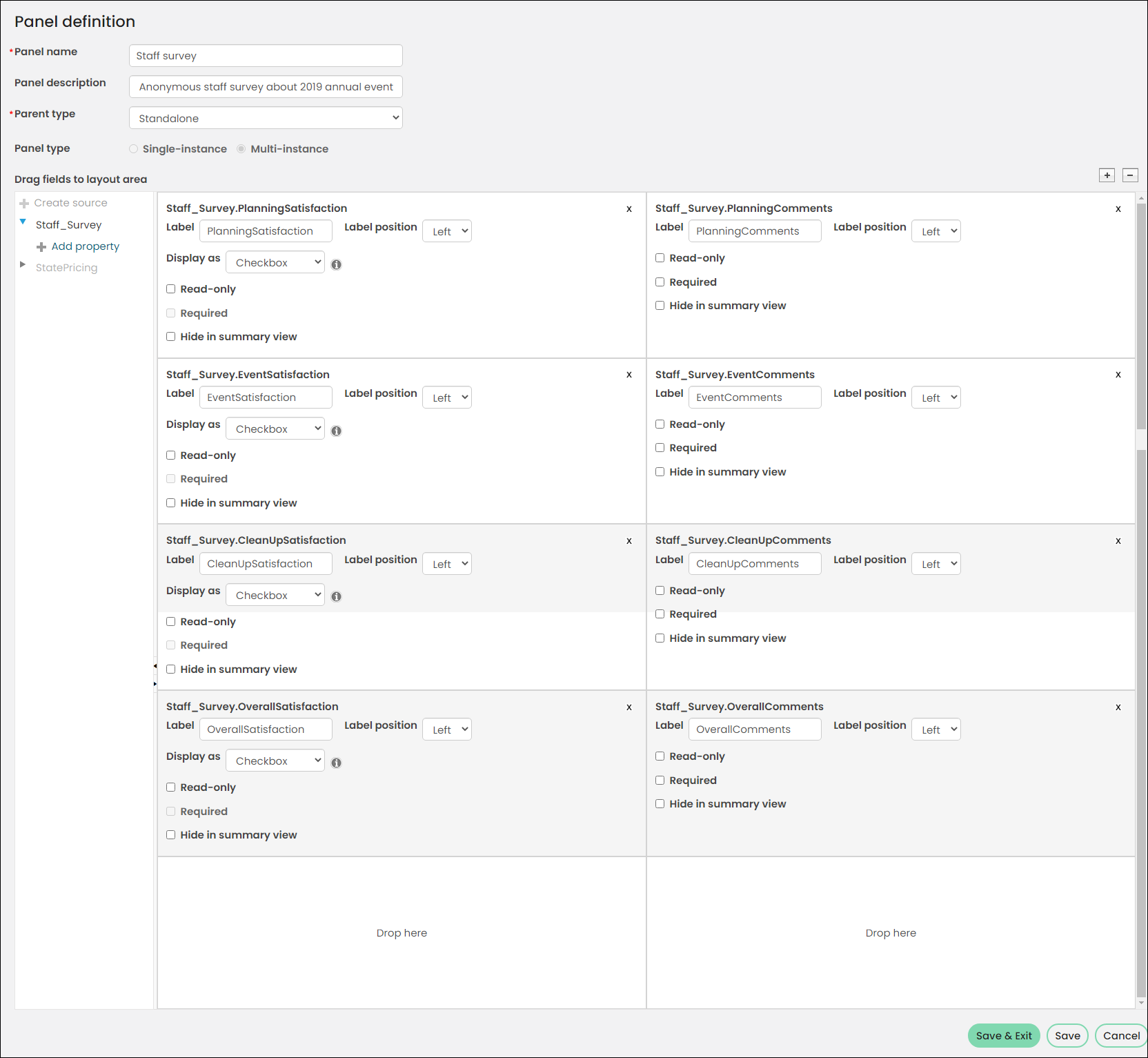This screenshot has width=1148, height=1058.
Task: Click the Save & Exit button
Action: click(1004, 1036)
